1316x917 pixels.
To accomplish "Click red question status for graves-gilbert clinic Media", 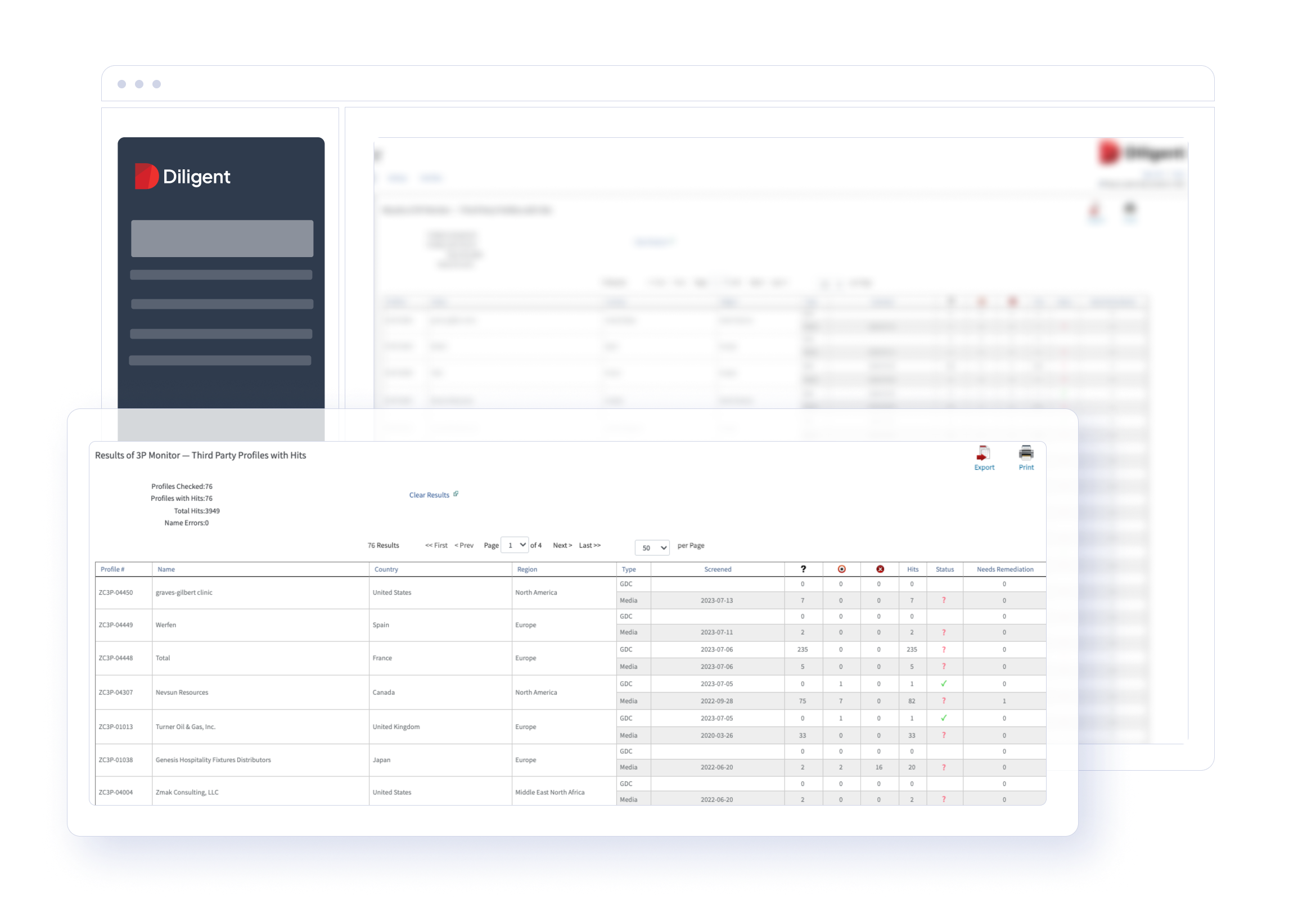I will [x=944, y=600].
